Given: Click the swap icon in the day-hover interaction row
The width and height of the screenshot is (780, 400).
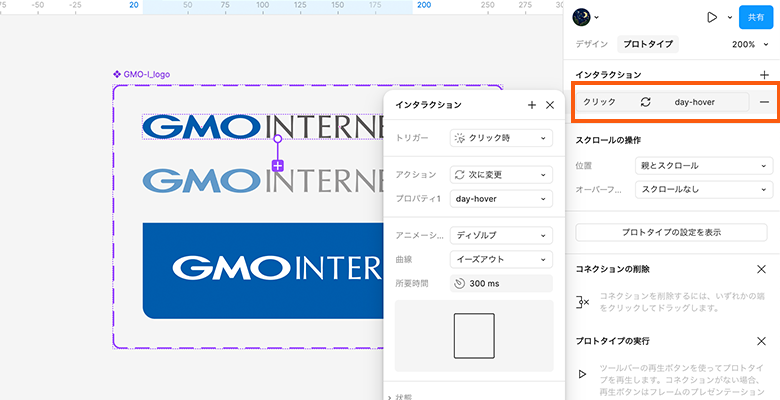Looking at the screenshot, I should coord(645,102).
